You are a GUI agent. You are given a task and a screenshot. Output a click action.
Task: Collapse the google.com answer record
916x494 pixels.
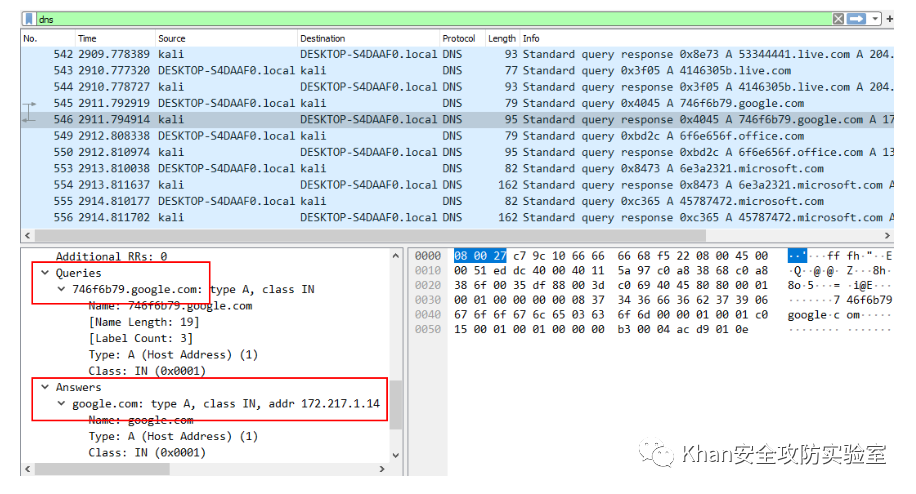point(62,404)
